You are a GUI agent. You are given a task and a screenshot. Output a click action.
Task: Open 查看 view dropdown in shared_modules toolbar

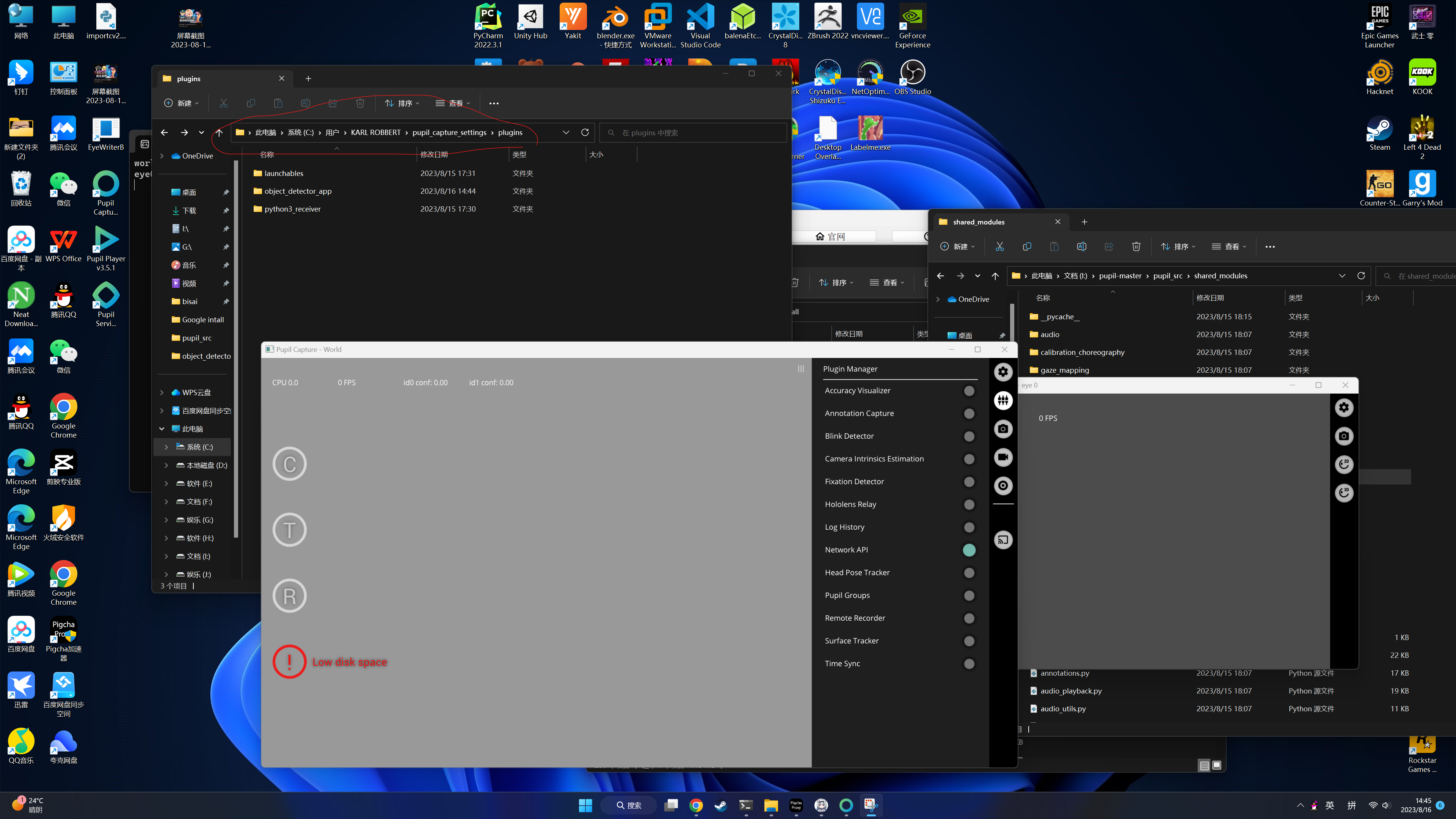(1229, 246)
